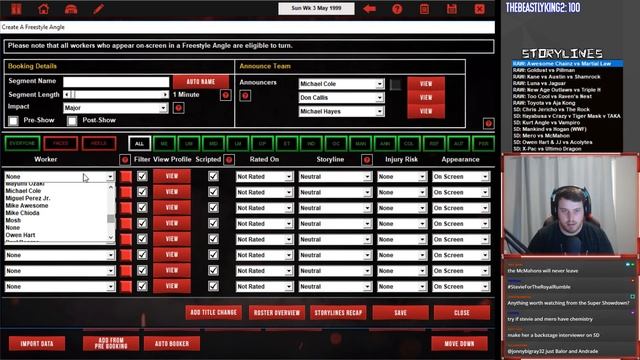The image size is (640, 360).
Task: Open the Storyline column help icon
Action: pos(367,160)
